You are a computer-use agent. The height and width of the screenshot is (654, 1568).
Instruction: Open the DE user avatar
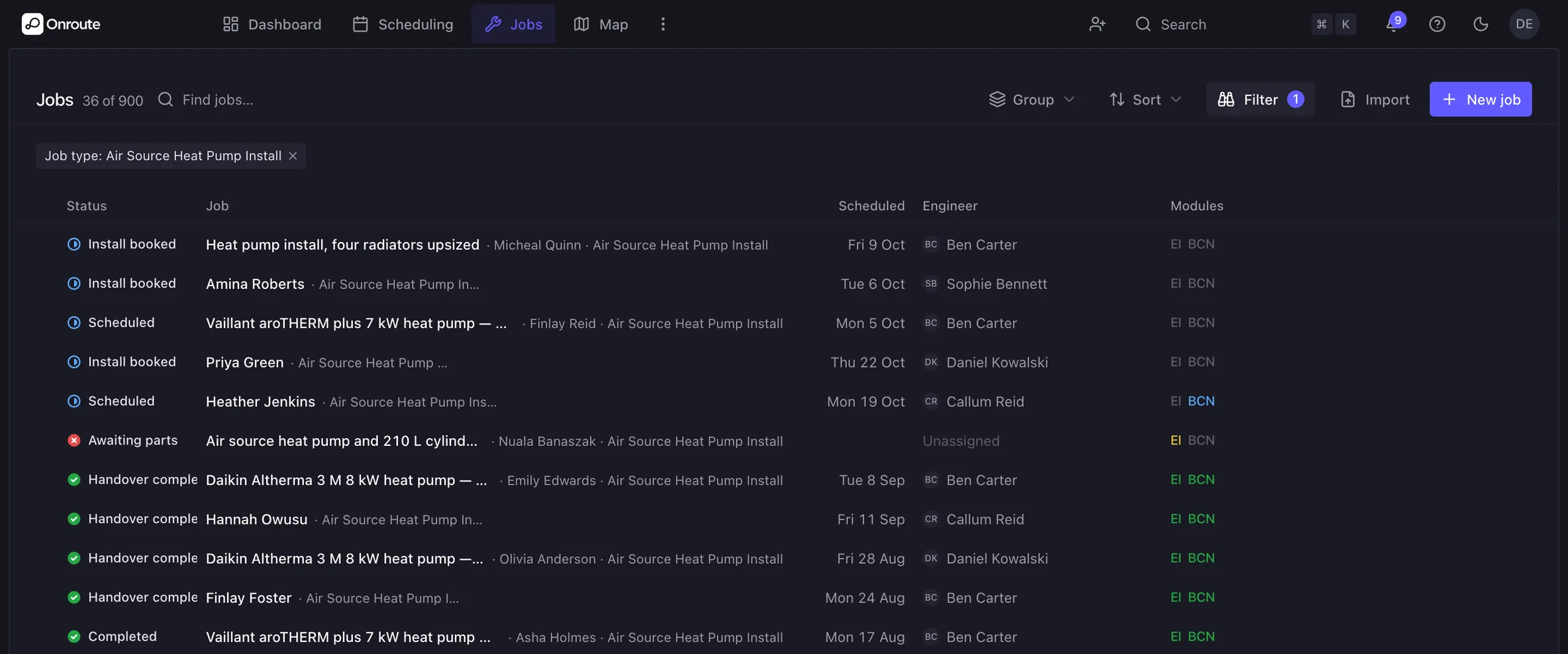point(1524,24)
